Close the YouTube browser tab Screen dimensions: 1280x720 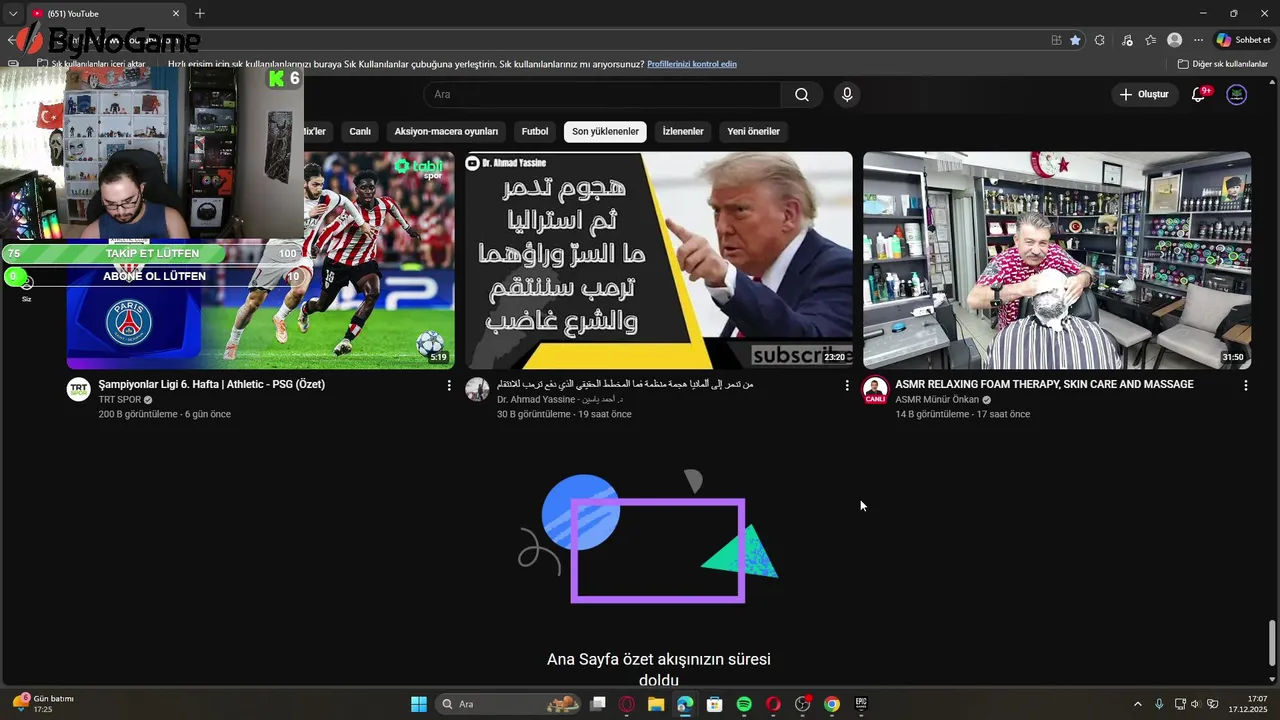tap(176, 13)
